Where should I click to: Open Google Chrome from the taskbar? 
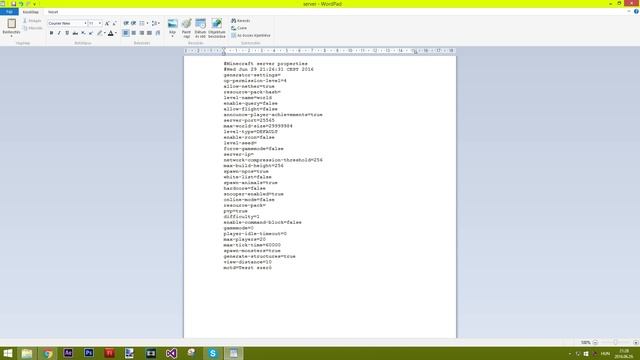(x=48, y=353)
